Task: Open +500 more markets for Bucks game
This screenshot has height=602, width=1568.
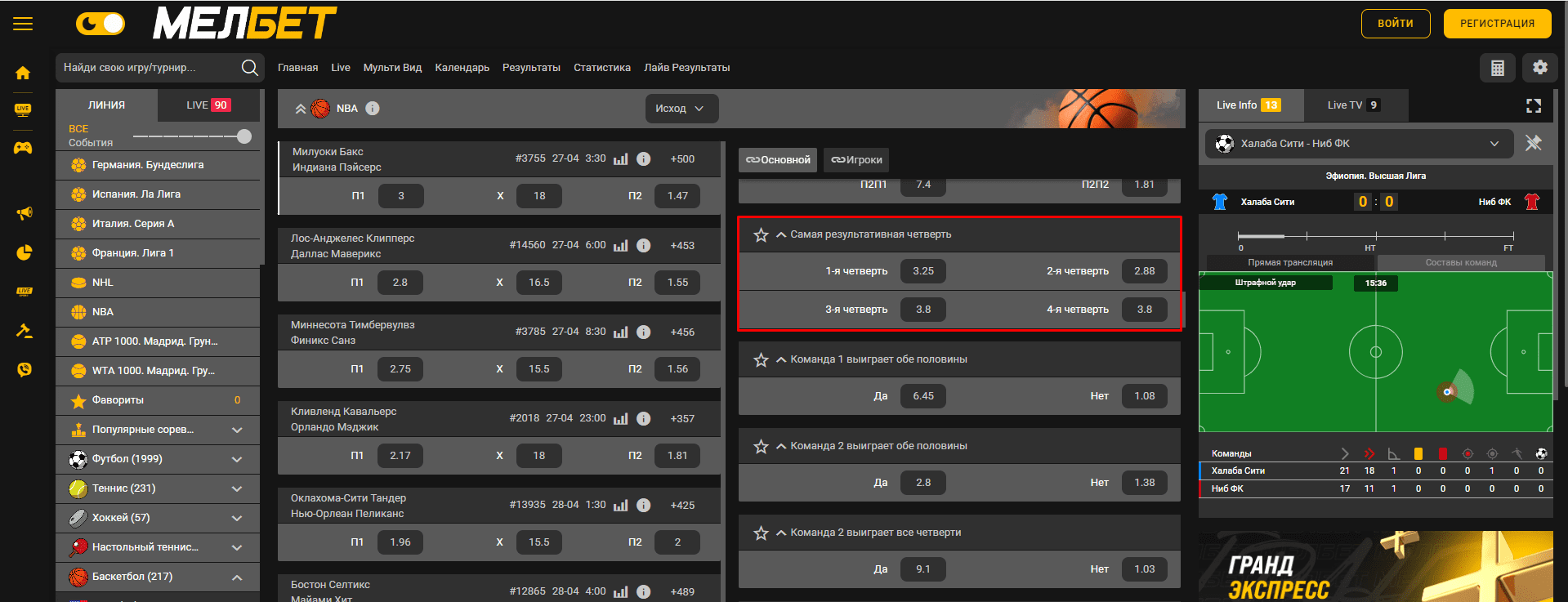Action: (x=682, y=159)
